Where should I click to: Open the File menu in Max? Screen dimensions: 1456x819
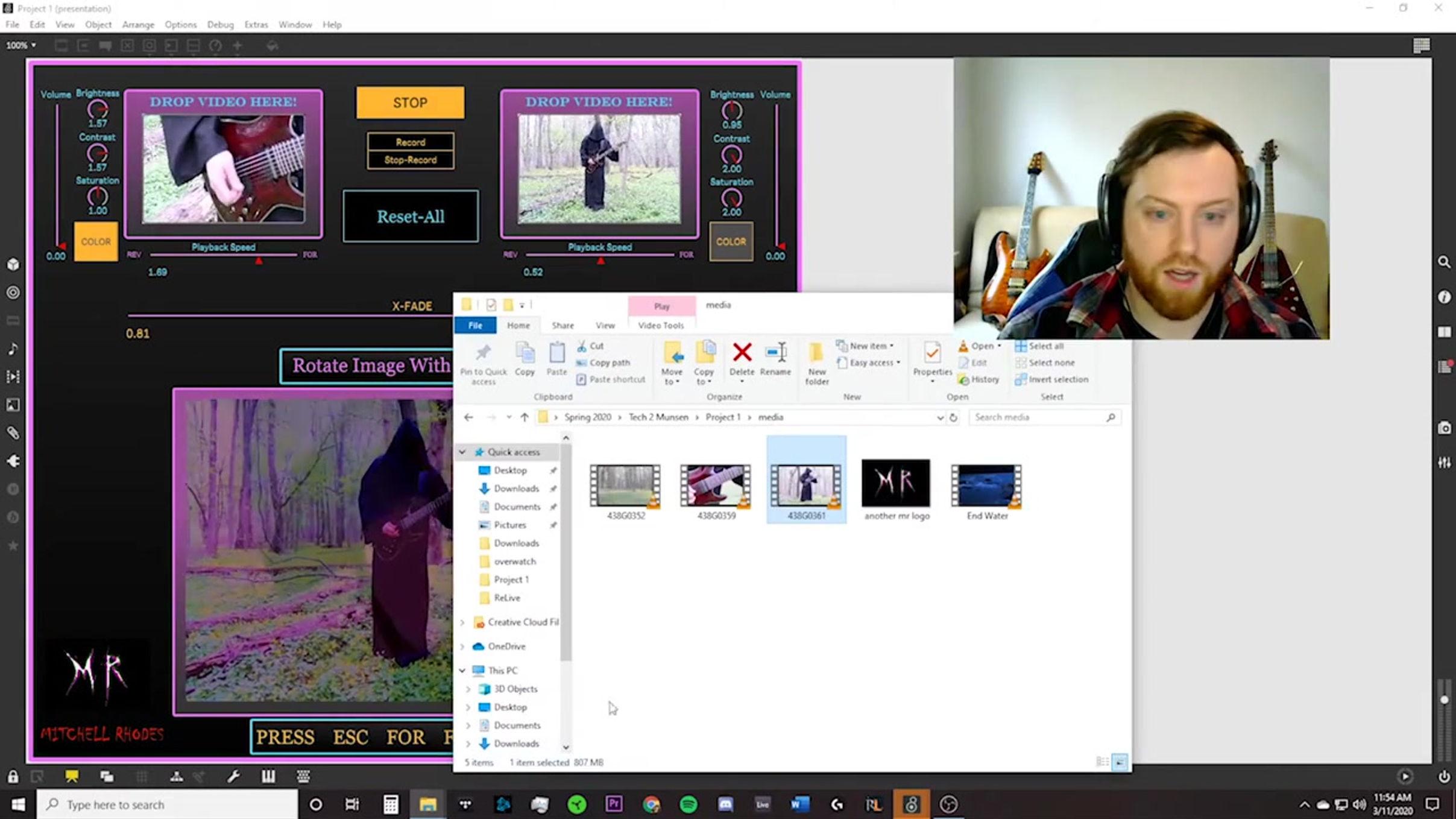point(12,25)
